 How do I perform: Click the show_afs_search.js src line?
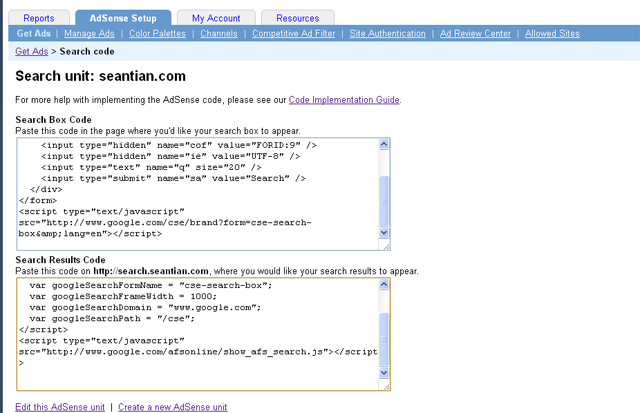(198, 352)
